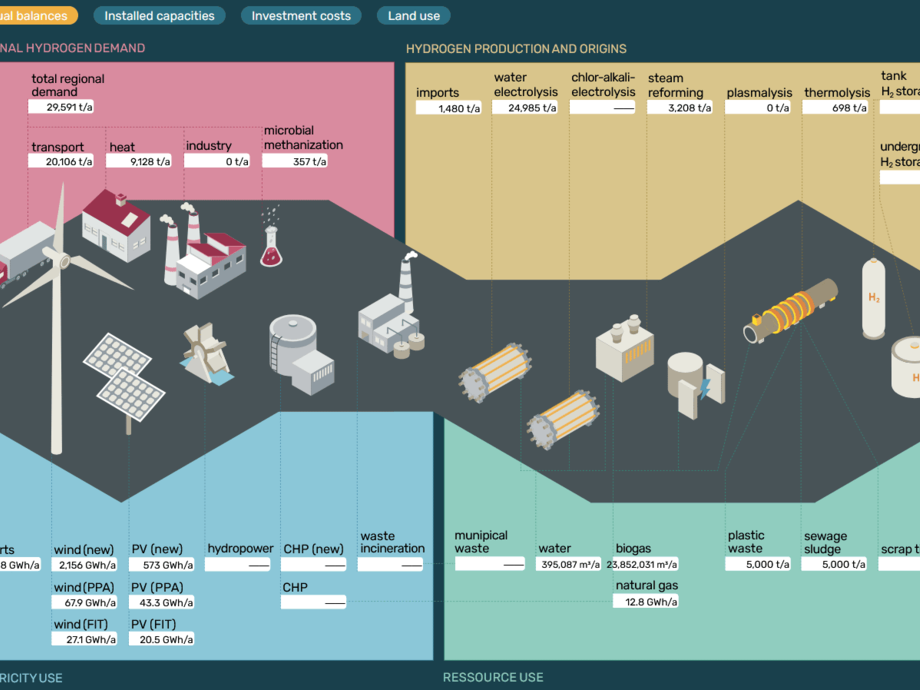The height and width of the screenshot is (690, 920).
Task: Select the industry factory with chimneys icon
Action: pos(205,256)
